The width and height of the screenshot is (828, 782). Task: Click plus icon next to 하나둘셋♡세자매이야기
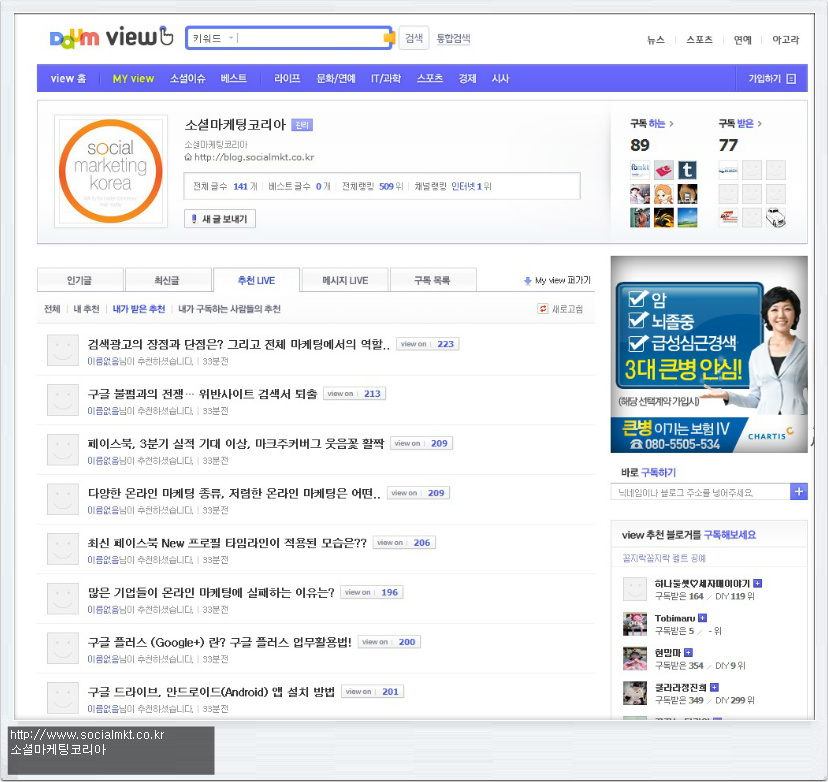pyautogui.click(x=757, y=583)
